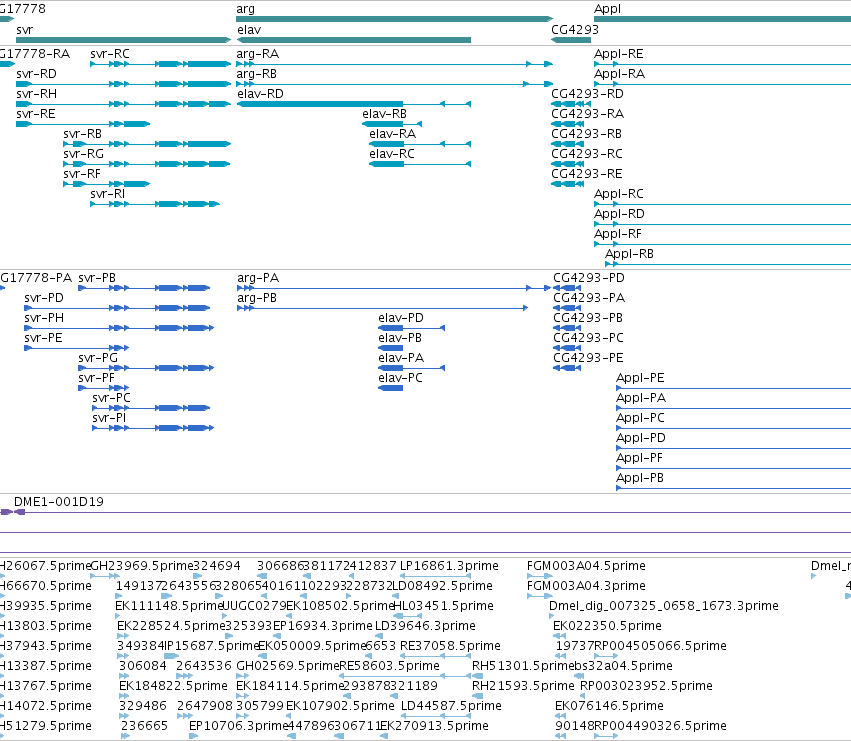Select the svr-RI transcript

(x=155, y=204)
